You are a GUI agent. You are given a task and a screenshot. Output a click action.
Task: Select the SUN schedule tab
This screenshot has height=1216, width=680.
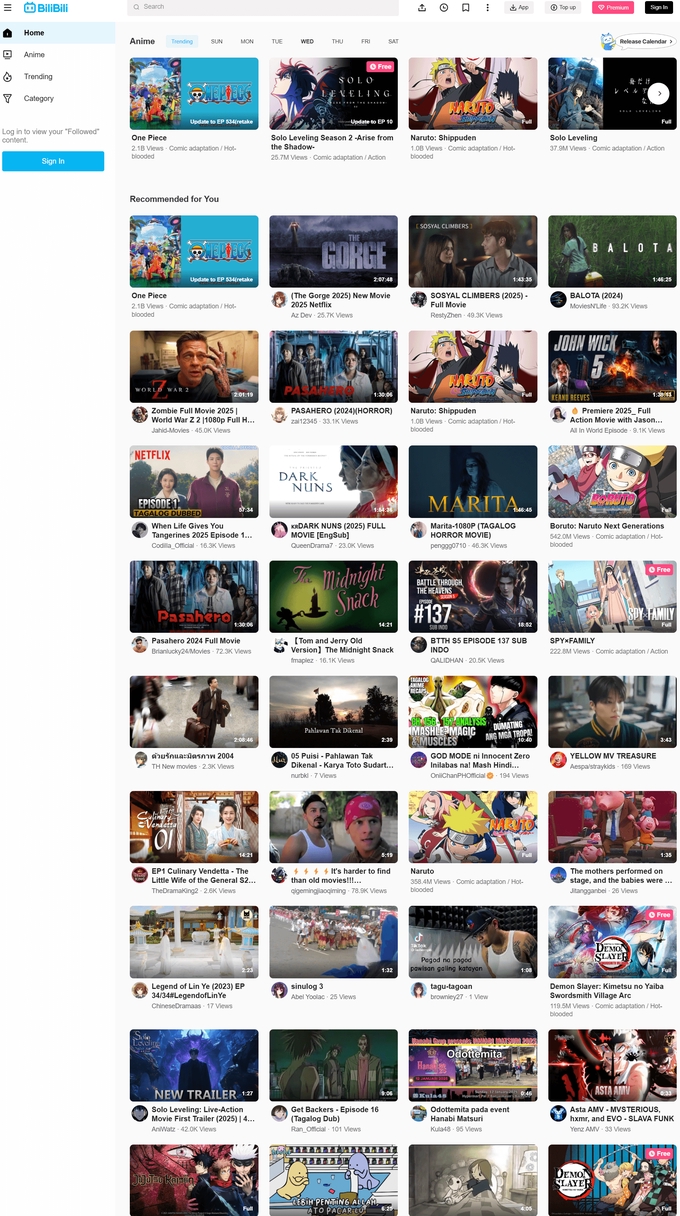[217, 42]
